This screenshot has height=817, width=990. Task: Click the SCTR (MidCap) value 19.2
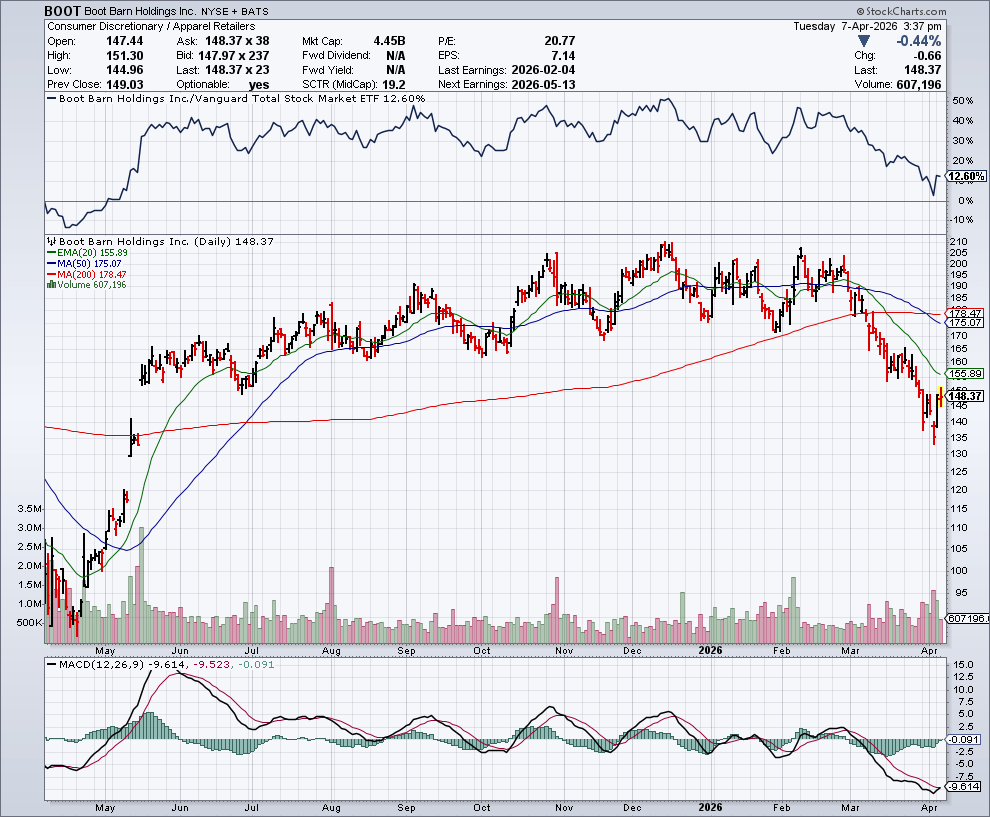[394, 85]
